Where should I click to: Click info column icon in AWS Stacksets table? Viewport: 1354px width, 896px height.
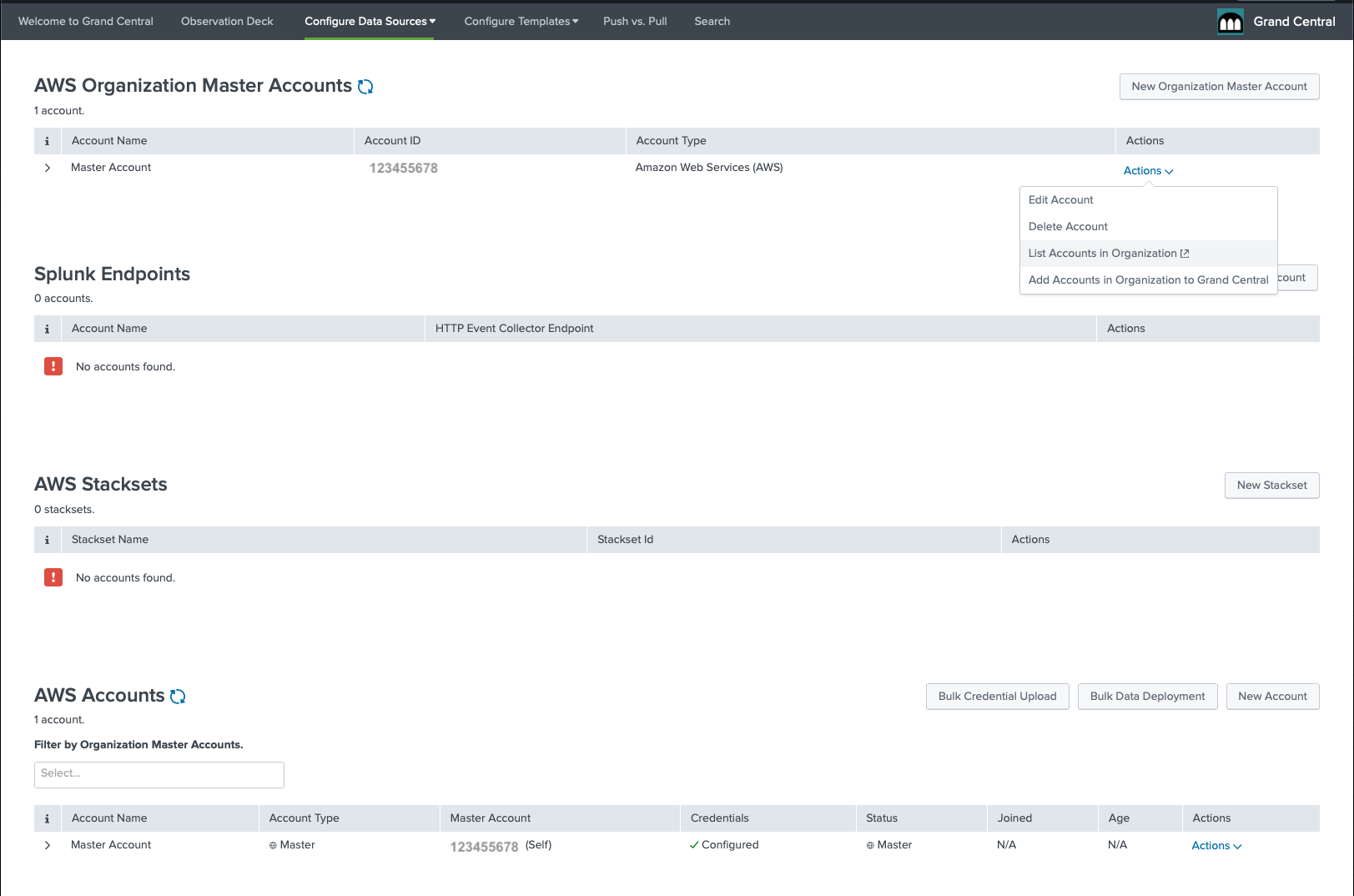click(x=47, y=540)
